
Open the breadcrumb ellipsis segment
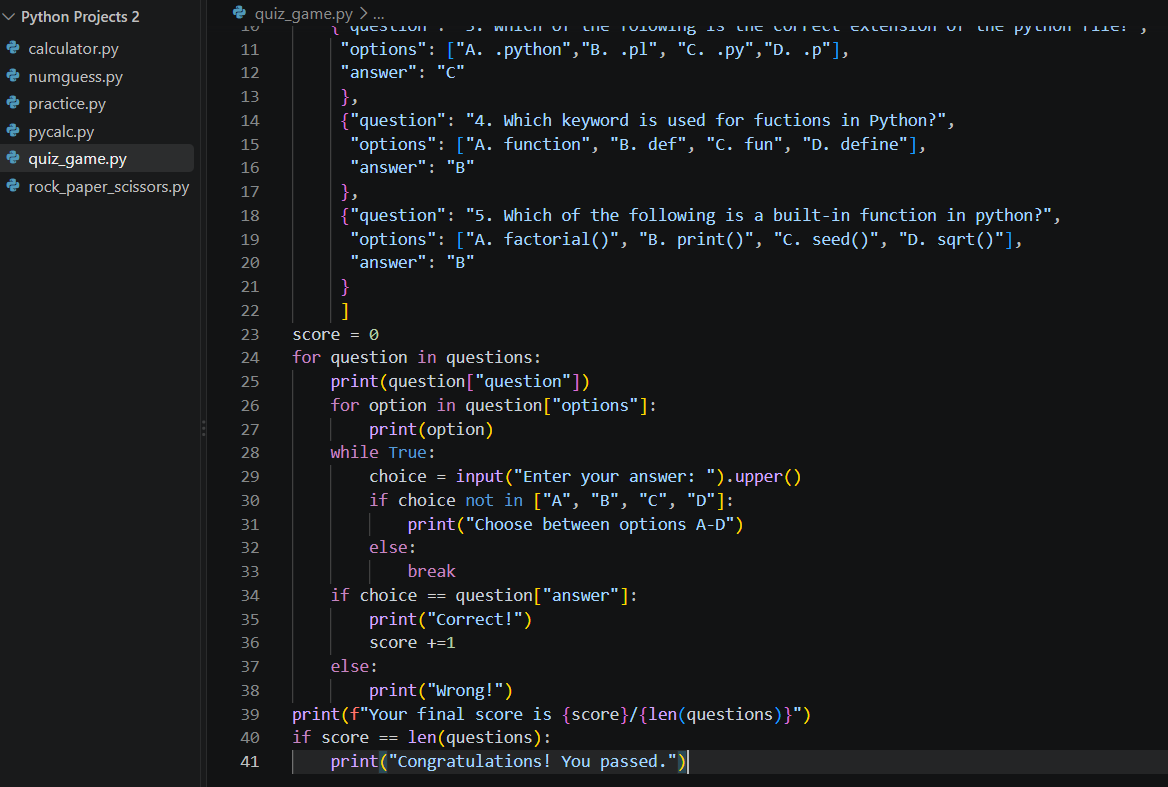[x=378, y=14]
